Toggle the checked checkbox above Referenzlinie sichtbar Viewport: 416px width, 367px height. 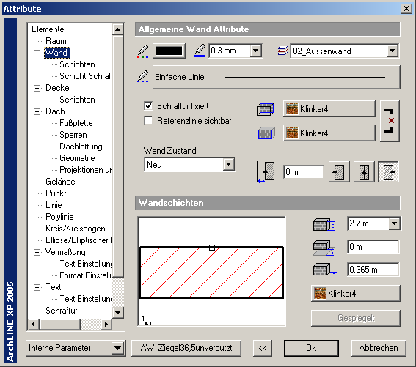pyautogui.click(x=148, y=106)
